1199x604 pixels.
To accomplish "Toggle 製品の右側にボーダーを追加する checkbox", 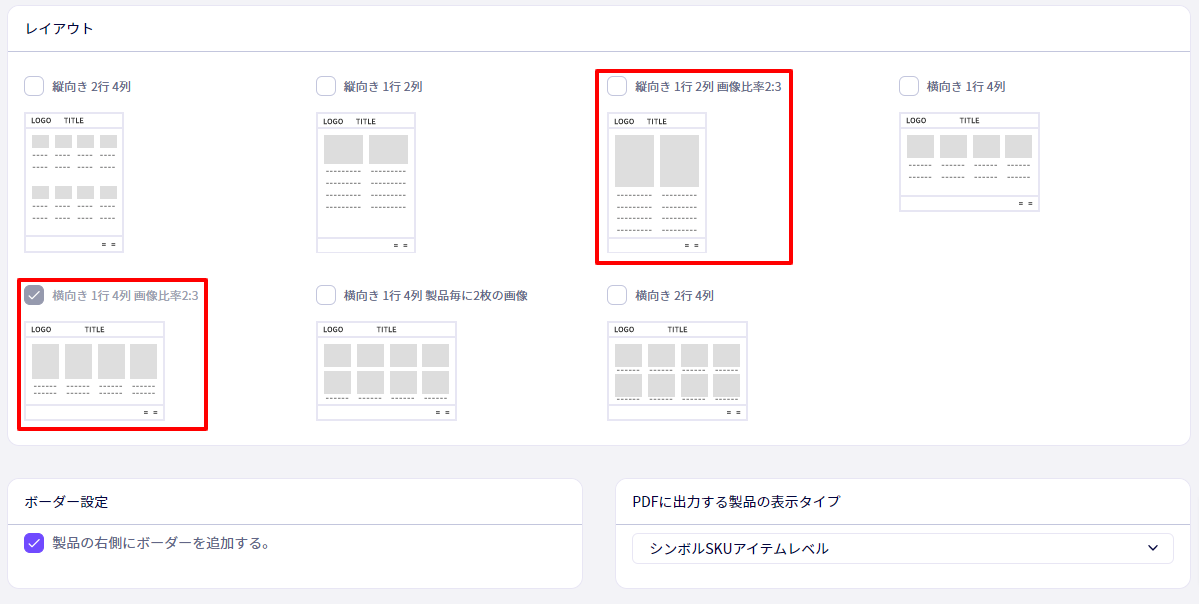I will pyautogui.click(x=34, y=544).
